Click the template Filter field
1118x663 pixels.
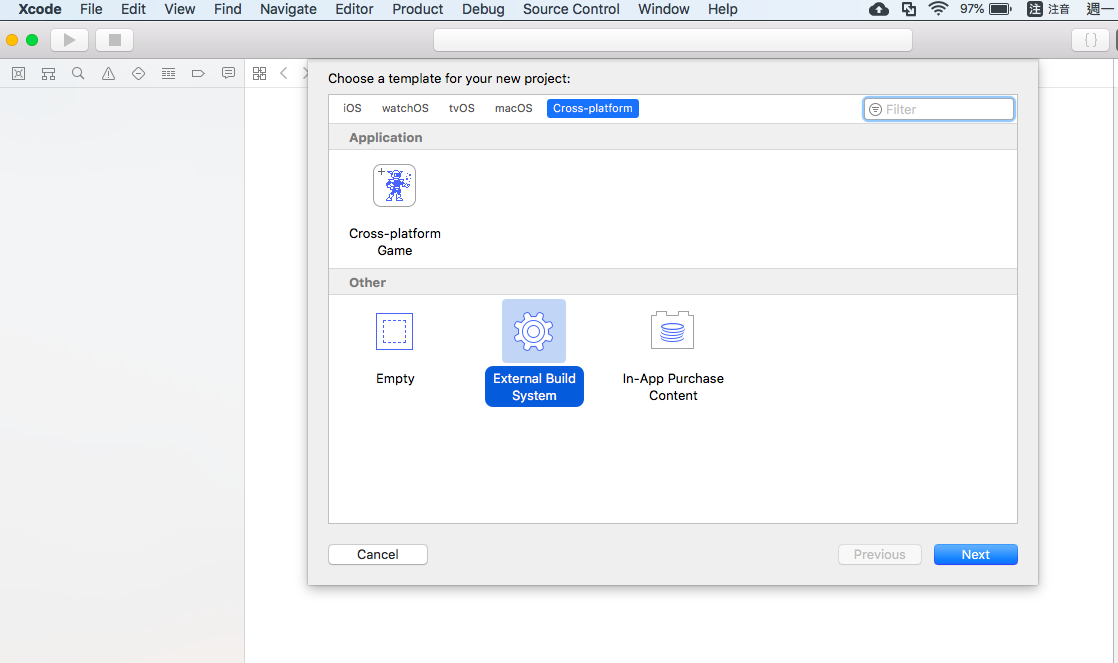[x=938, y=109]
